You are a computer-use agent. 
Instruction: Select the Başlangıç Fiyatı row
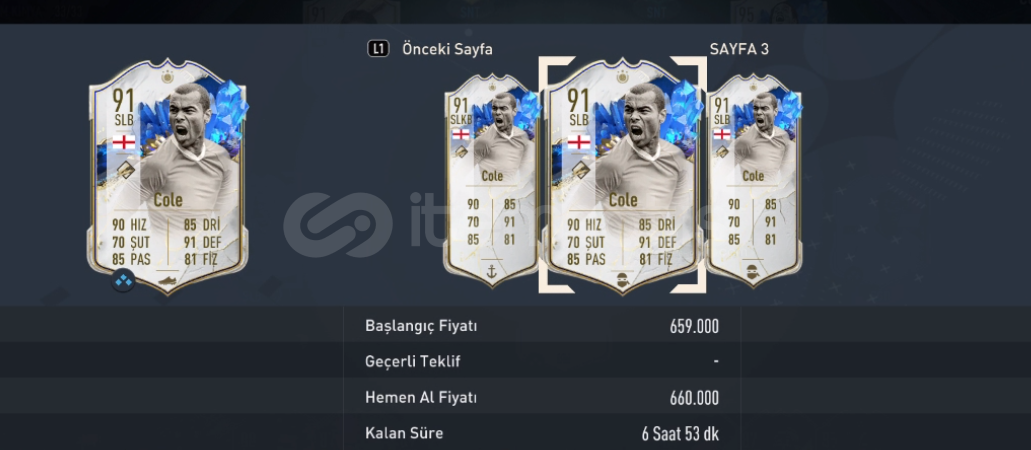[x=542, y=326]
